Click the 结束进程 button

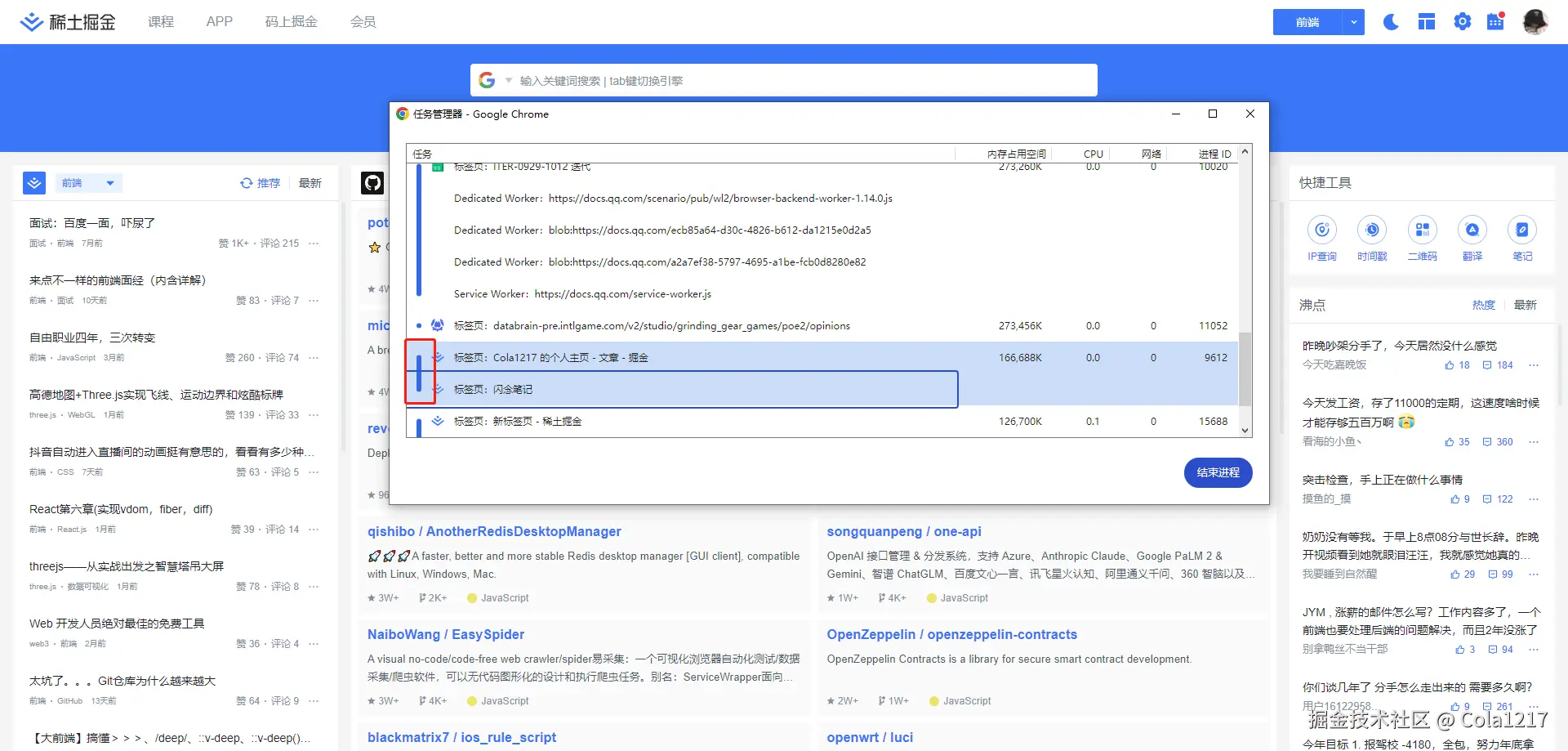coord(1218,472)
